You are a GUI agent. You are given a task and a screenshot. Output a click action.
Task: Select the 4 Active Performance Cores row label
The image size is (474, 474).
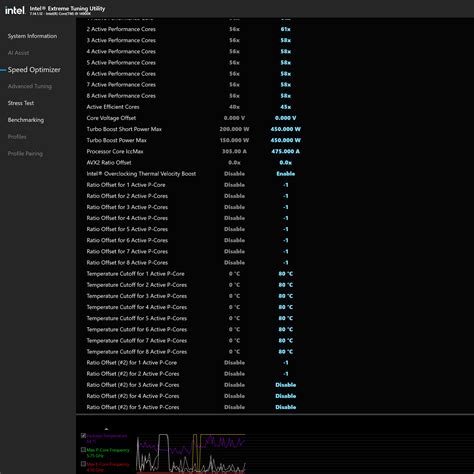coord(121,51)
